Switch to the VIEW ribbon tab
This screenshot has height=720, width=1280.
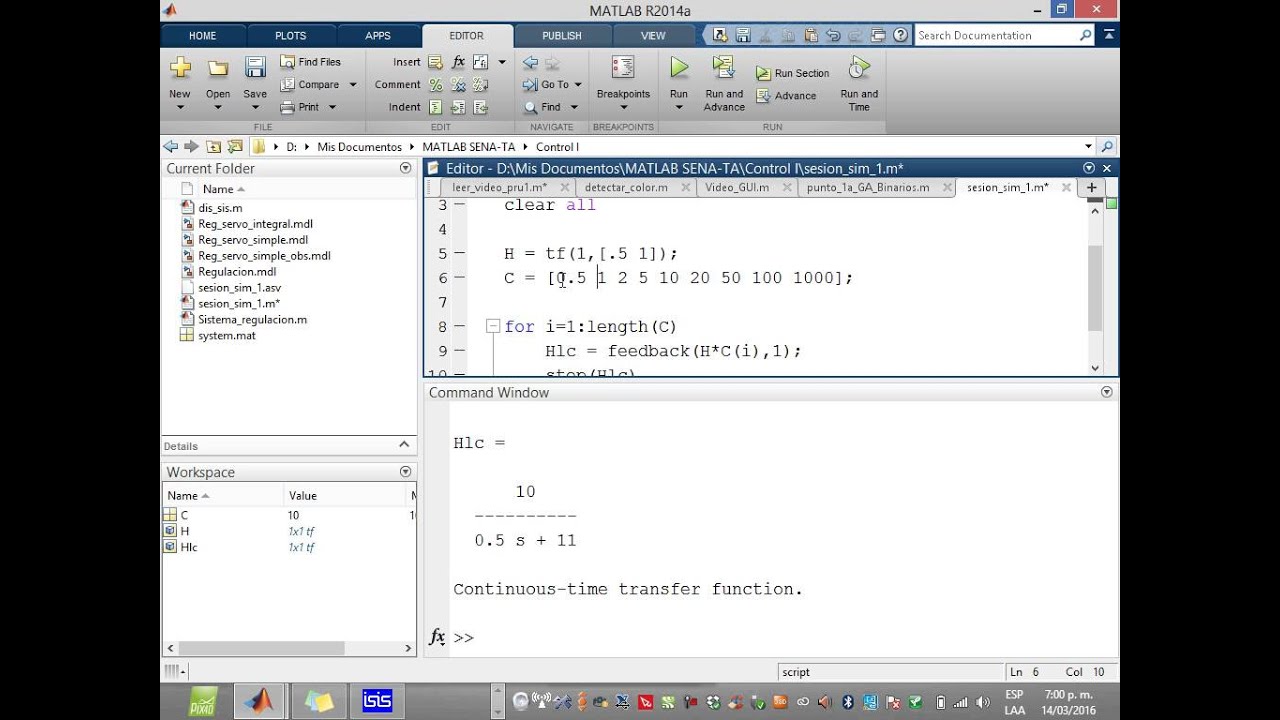[653, 35]
